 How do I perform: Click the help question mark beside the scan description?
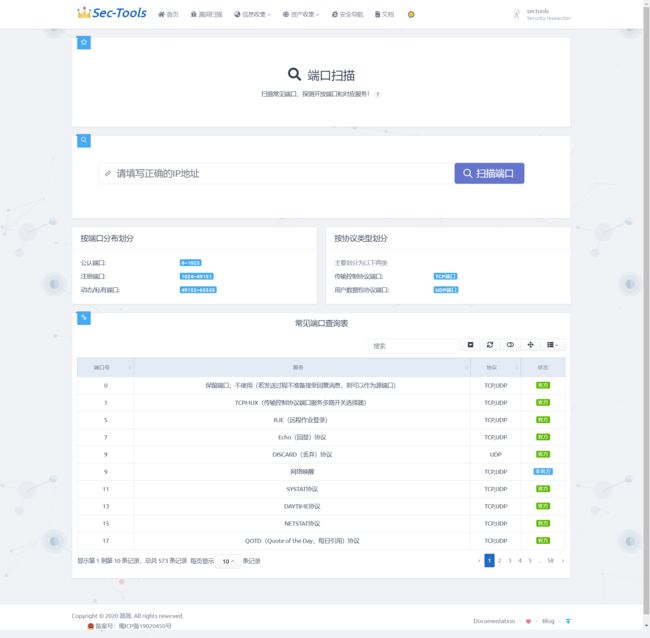[x=377, y=94]
